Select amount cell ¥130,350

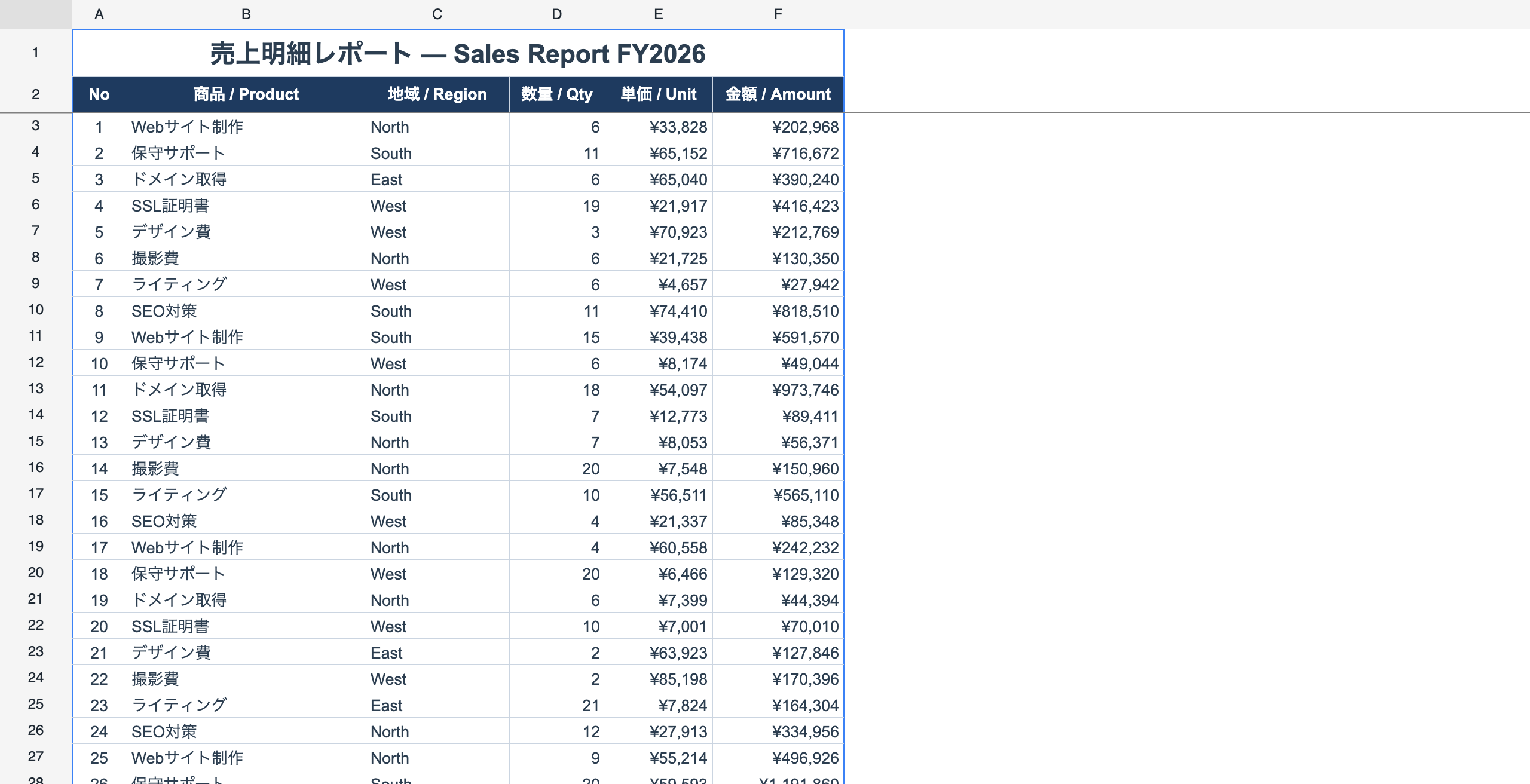[778, 258]
